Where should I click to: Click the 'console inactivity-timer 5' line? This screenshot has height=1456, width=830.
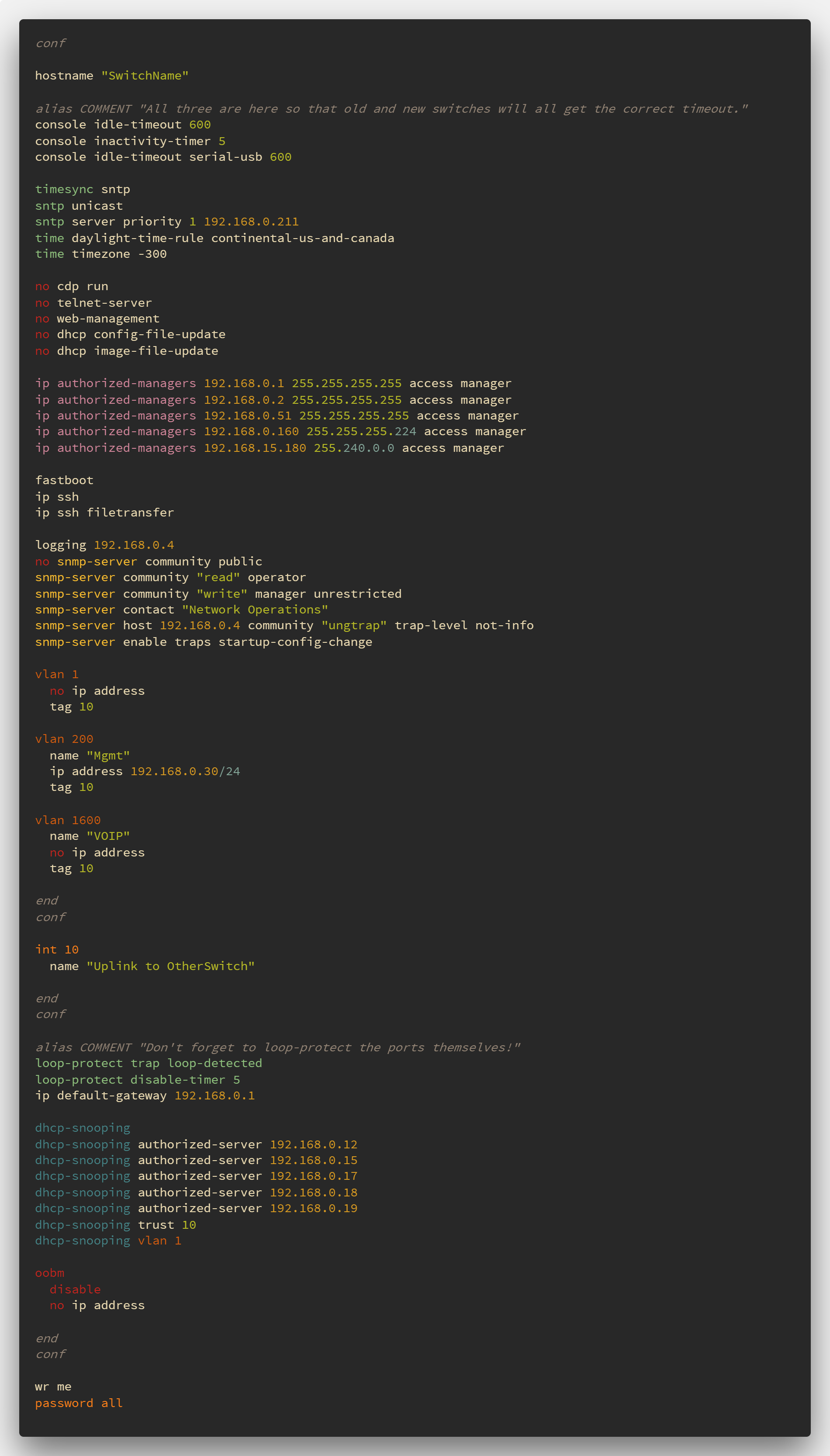tap(131, 141)
